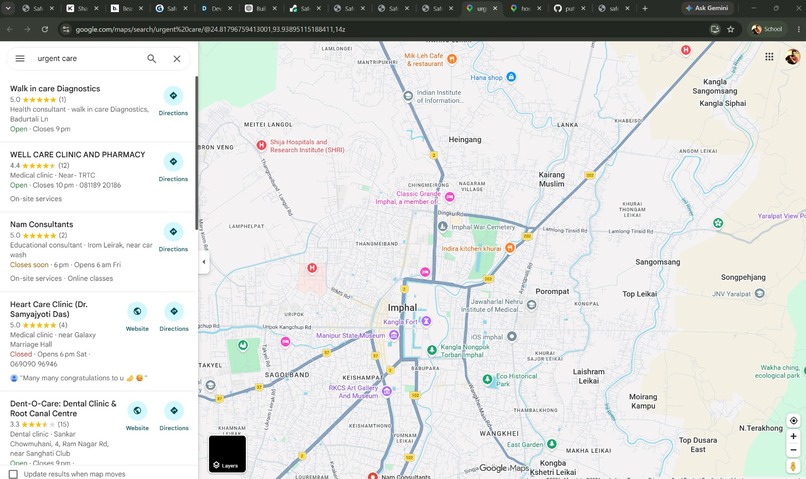
Task: Click the RKCS Art Gallery marker
Action: click(387, 391)
